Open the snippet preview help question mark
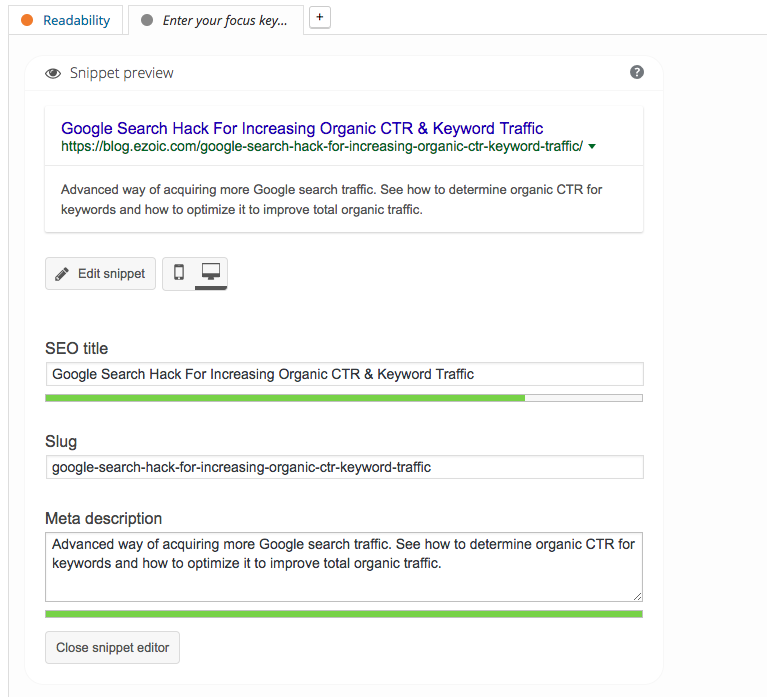 [637, 72]
